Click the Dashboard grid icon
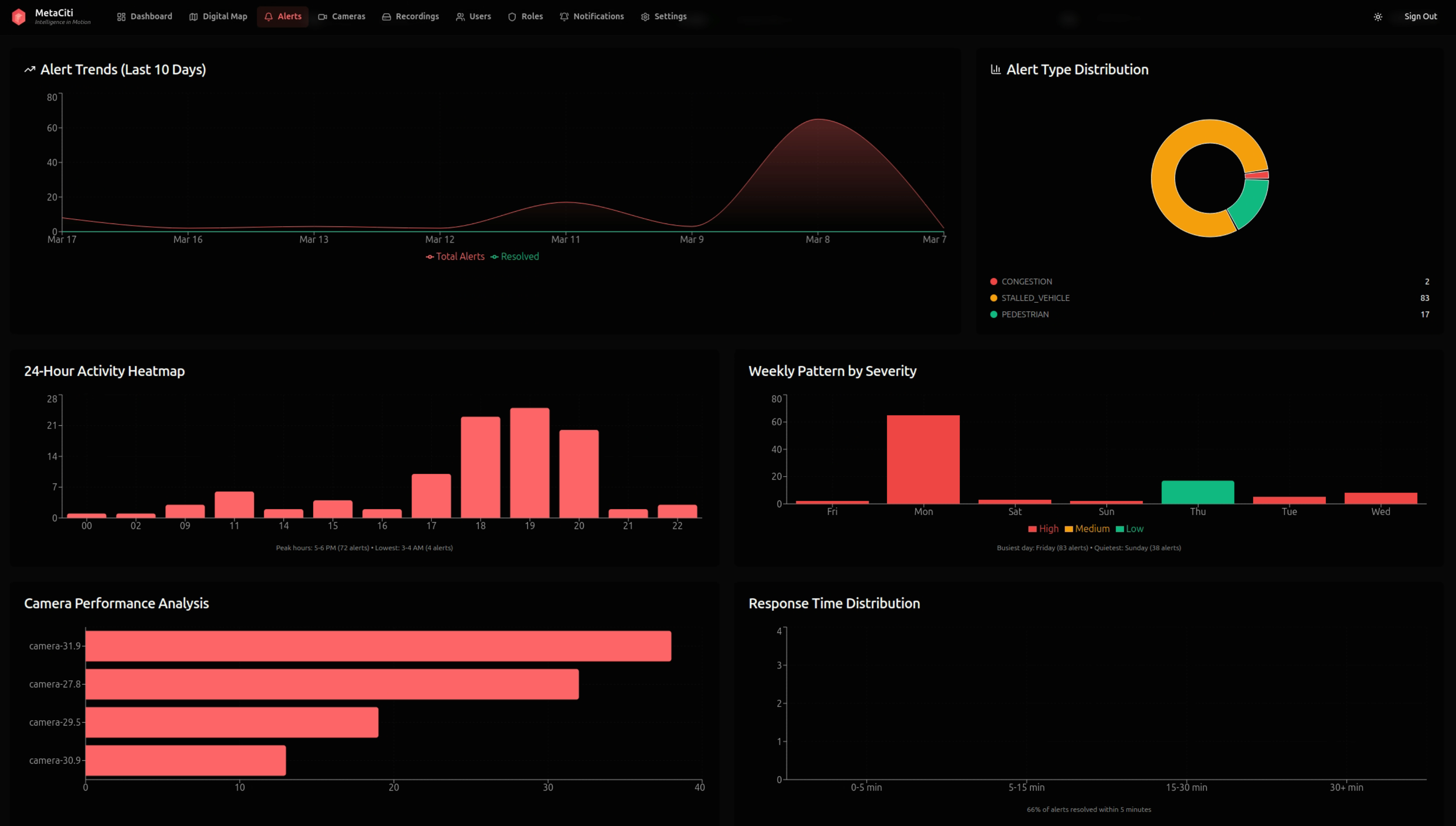1456x826 pixels. point(121,17)
